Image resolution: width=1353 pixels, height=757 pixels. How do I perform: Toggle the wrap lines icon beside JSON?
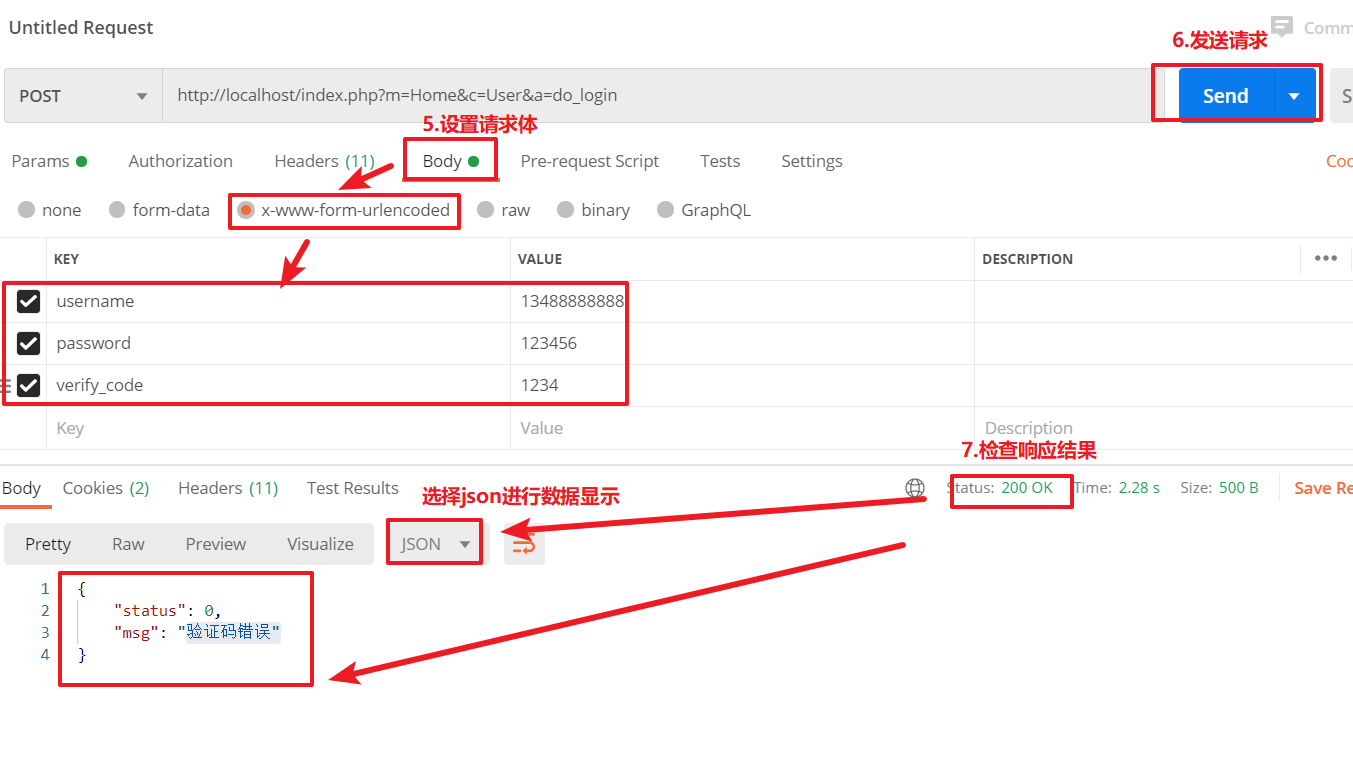(x=524, y=544)
